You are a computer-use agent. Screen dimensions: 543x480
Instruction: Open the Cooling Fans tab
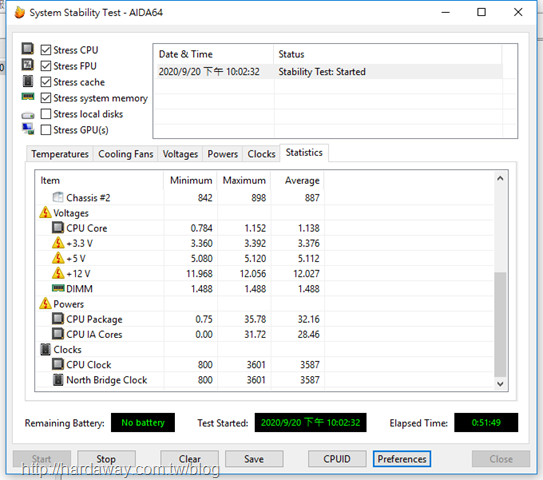[x=125, y=154]
